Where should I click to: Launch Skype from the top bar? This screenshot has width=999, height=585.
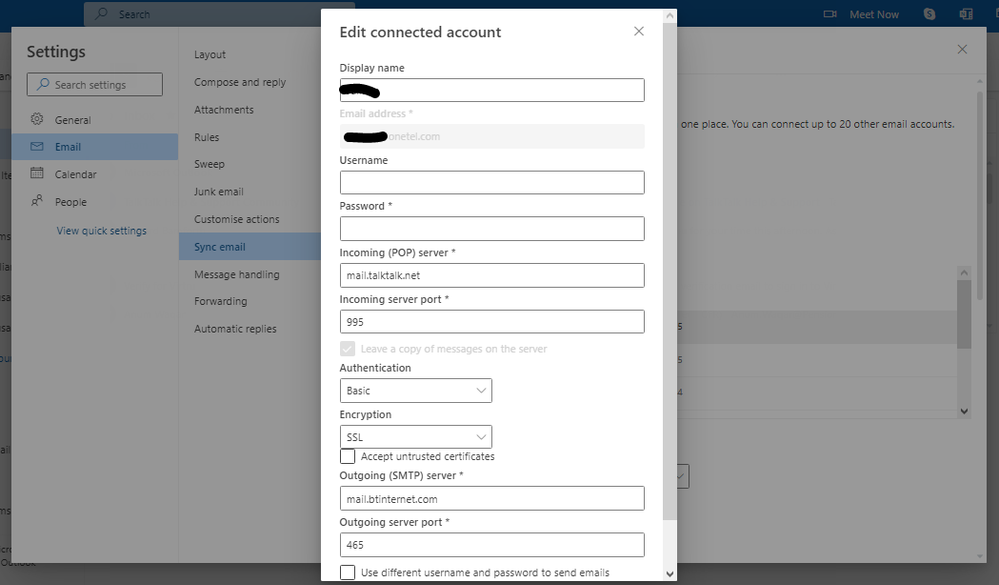(x=928, y=13)
